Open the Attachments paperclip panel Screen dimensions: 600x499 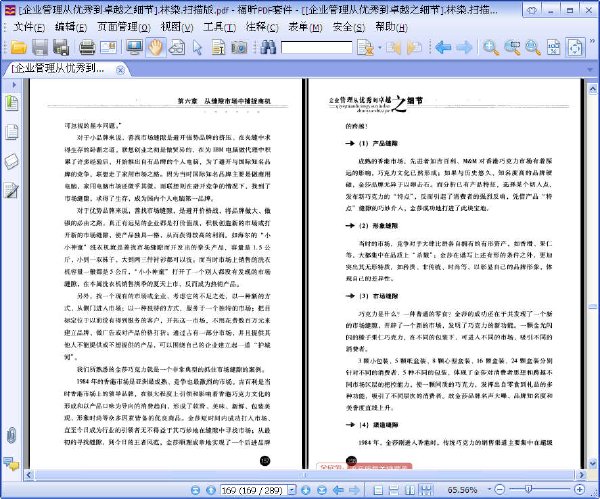[x=11, y=435]
